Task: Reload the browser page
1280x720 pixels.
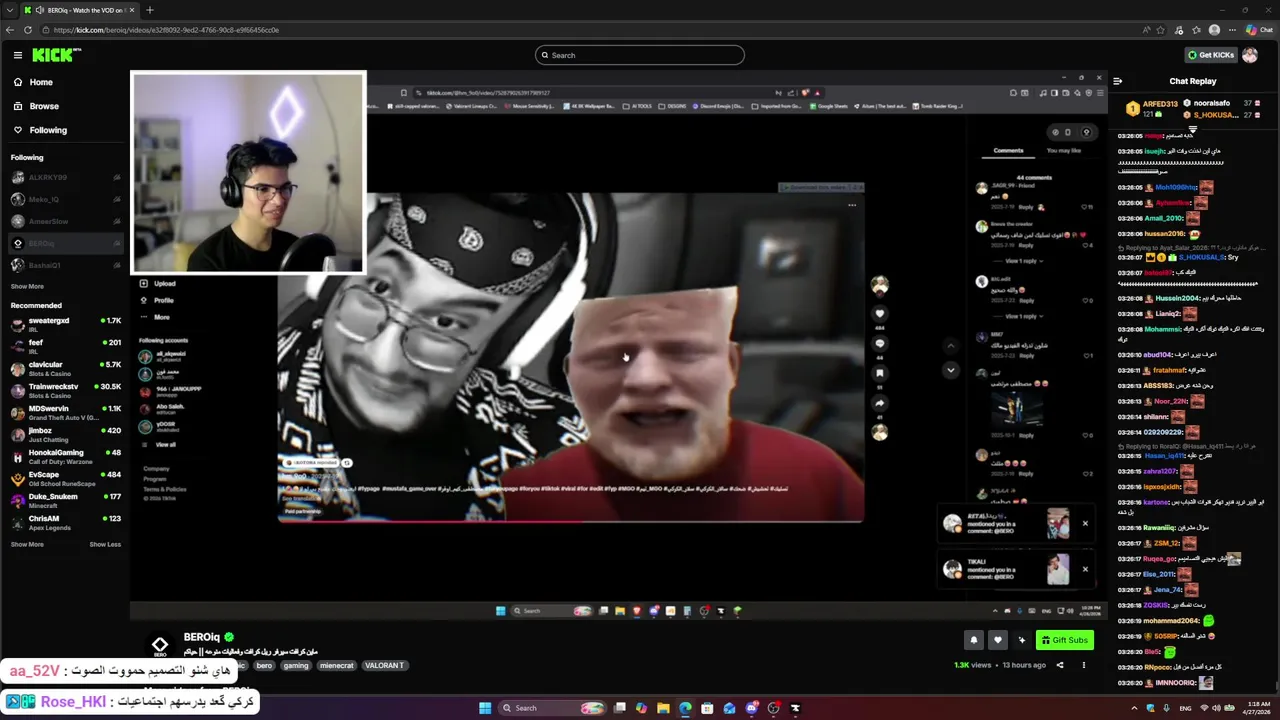Action: pos(26,30)
